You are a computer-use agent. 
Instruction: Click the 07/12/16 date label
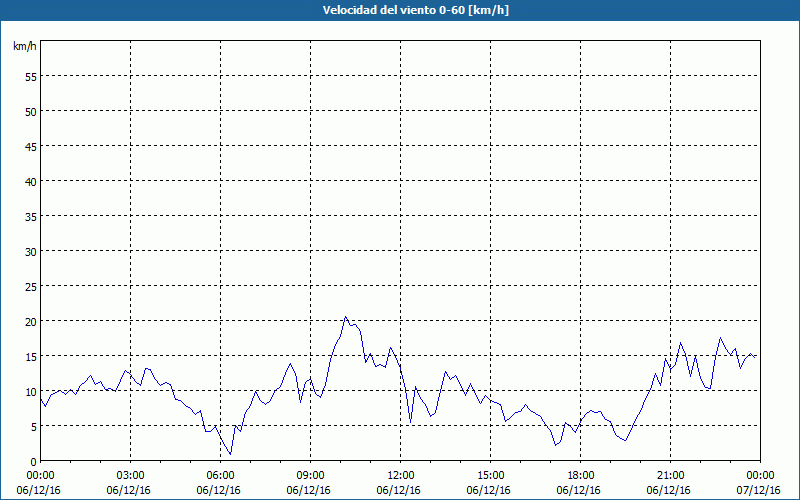(759, 490)
